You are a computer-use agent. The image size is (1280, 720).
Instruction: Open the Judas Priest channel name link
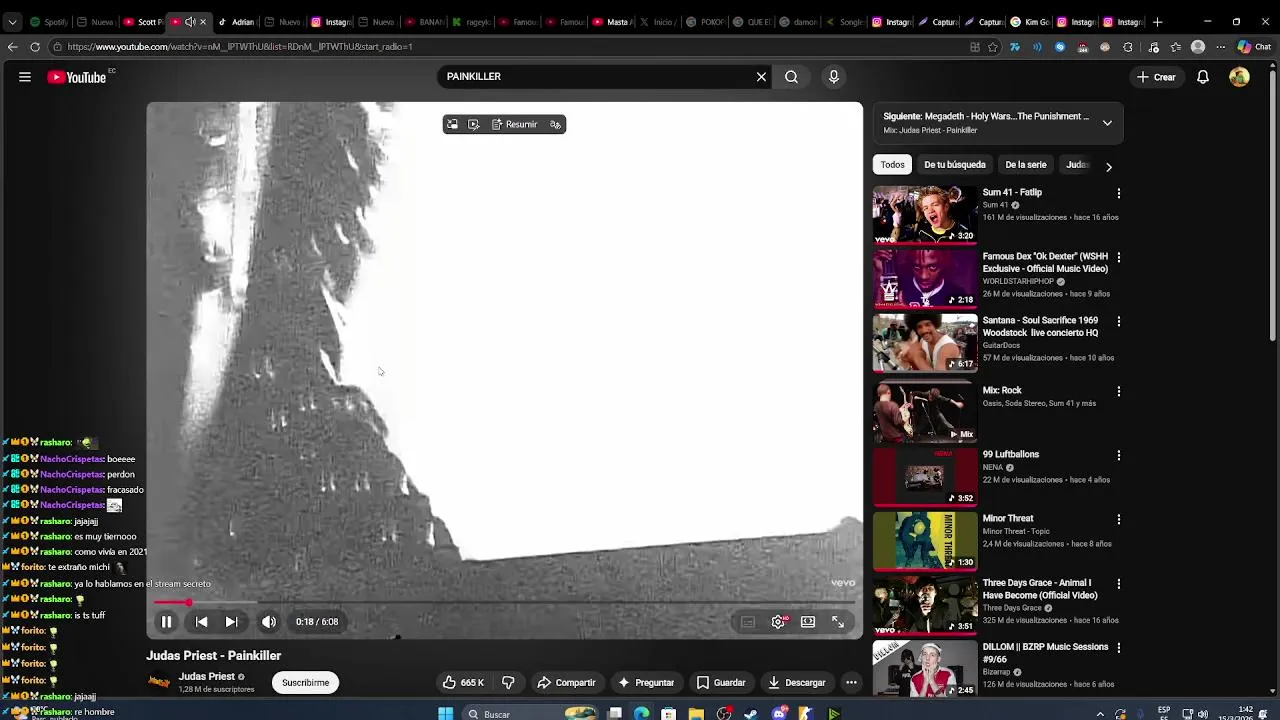206,677
